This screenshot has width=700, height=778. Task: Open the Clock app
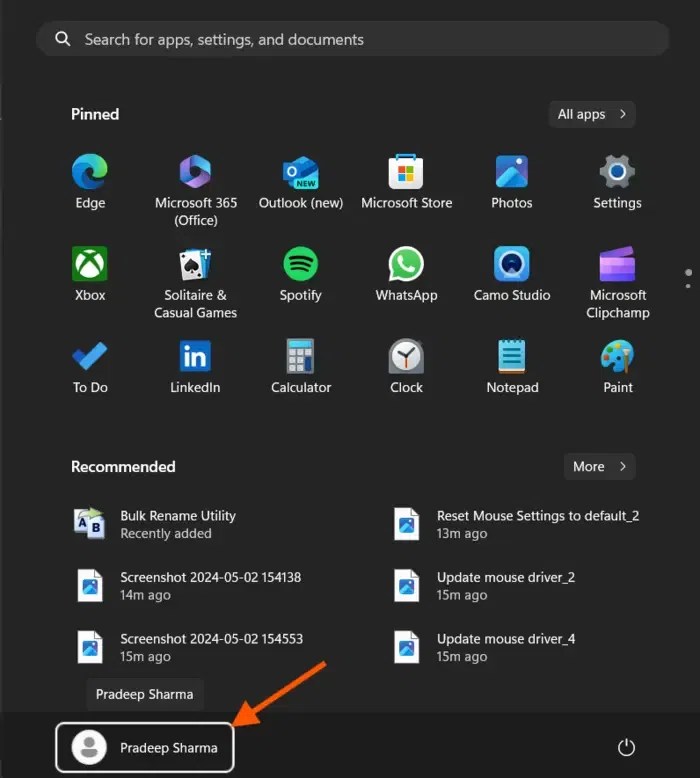coord(406,366)
